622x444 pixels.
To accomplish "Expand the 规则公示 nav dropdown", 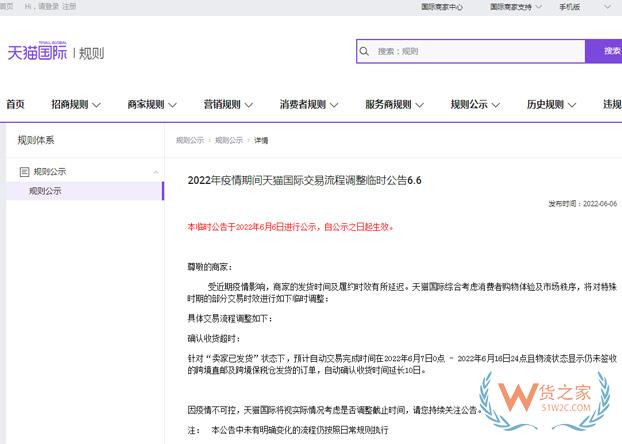I will coord(475,104).
